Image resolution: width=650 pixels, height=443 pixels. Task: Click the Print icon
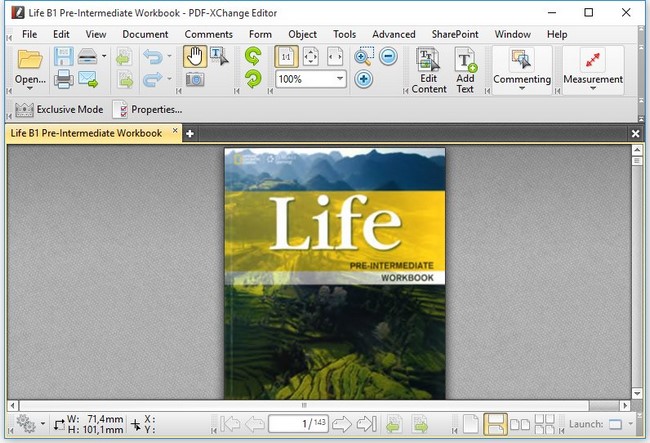pyautogui.click(x=63, y=79)
